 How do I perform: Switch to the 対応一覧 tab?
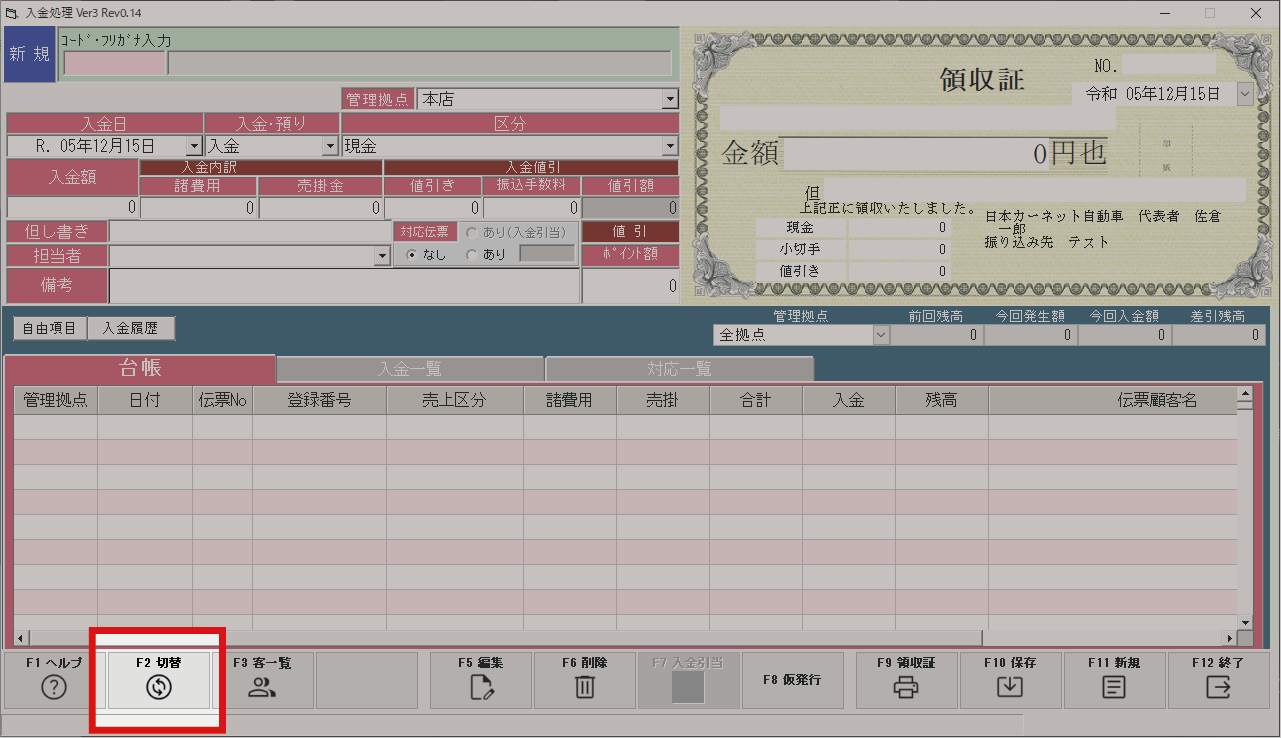click(x=680, y=369)
